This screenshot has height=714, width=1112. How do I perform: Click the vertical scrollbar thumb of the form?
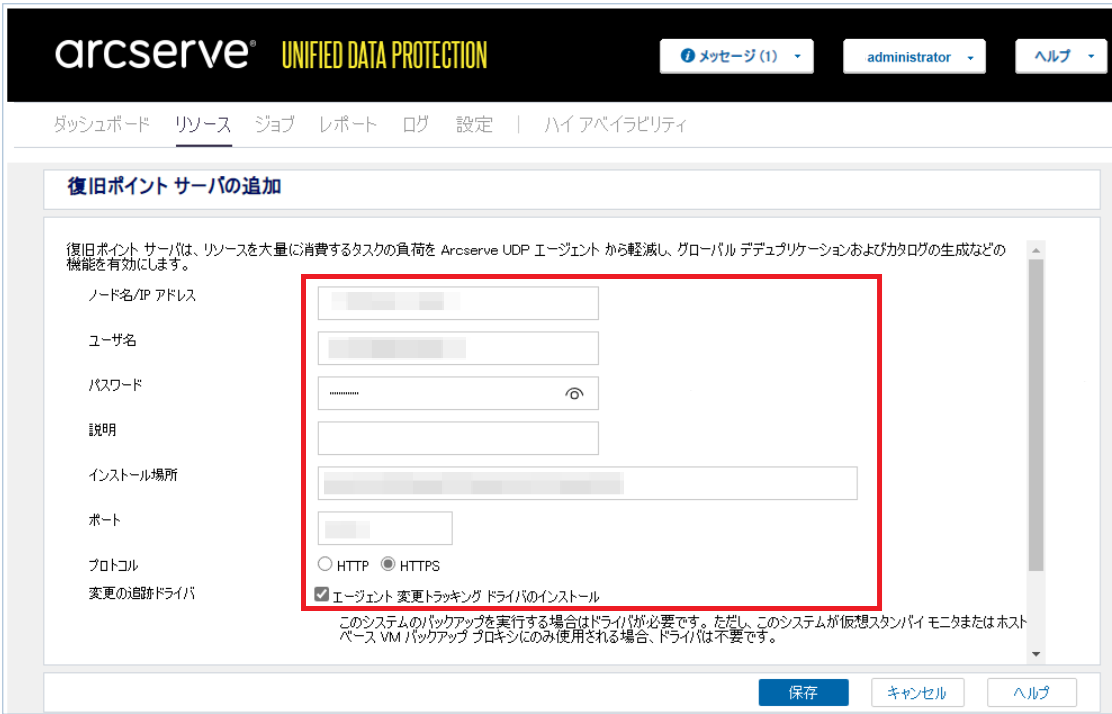[1036, 415]
